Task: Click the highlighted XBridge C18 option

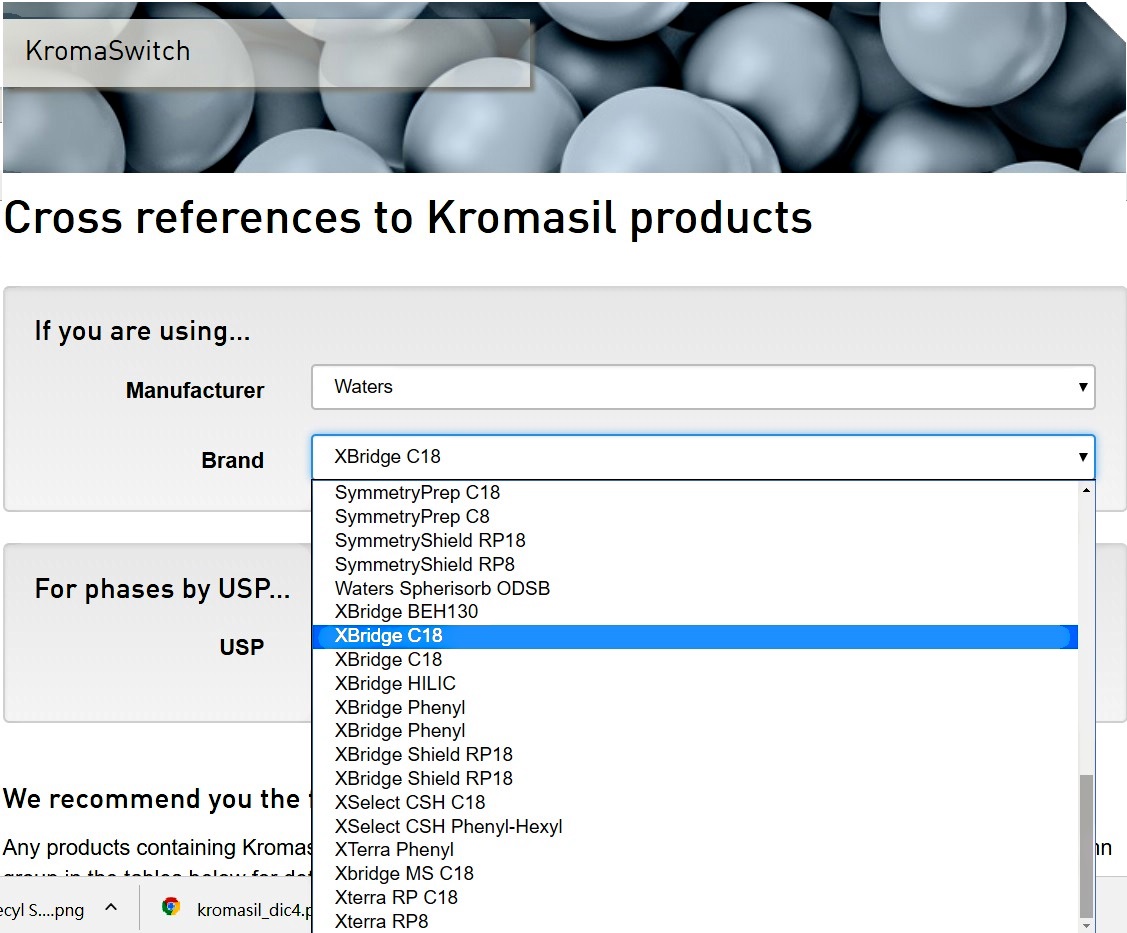Action: pos(695,636)
